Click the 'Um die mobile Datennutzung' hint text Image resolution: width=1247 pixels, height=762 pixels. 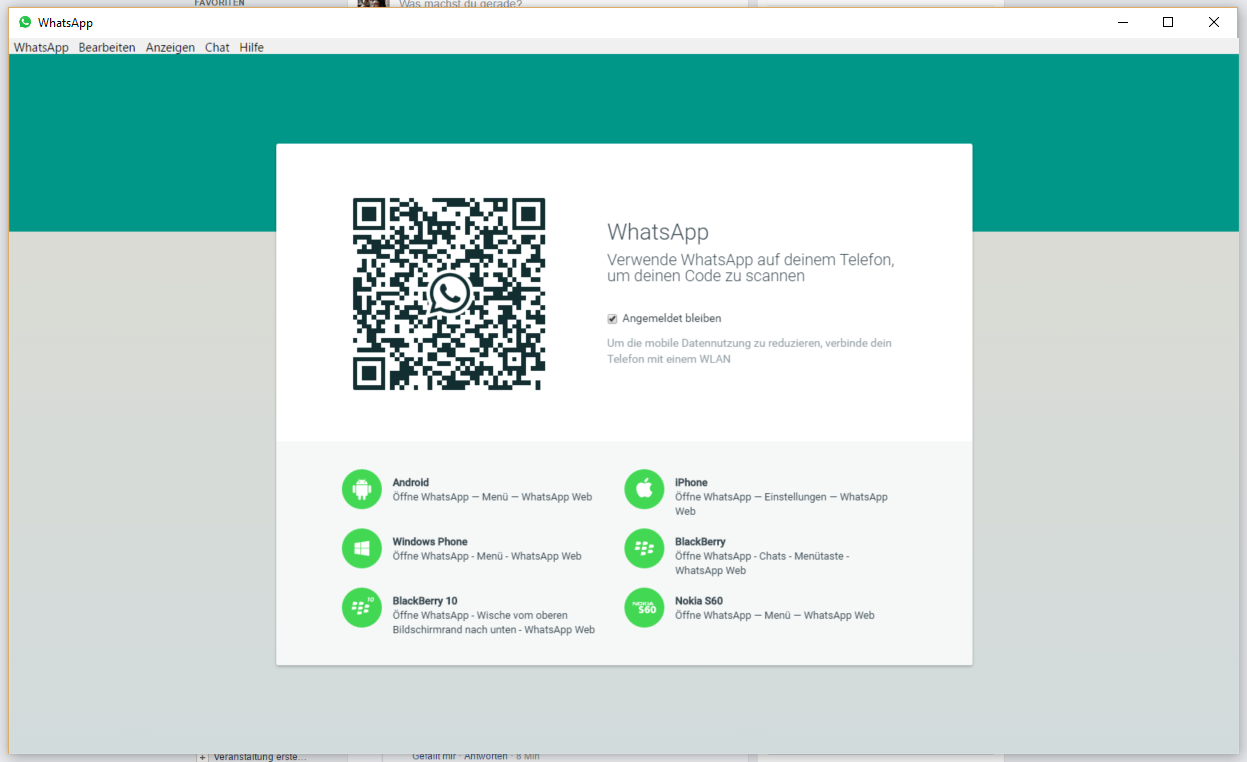coord(749,350)
